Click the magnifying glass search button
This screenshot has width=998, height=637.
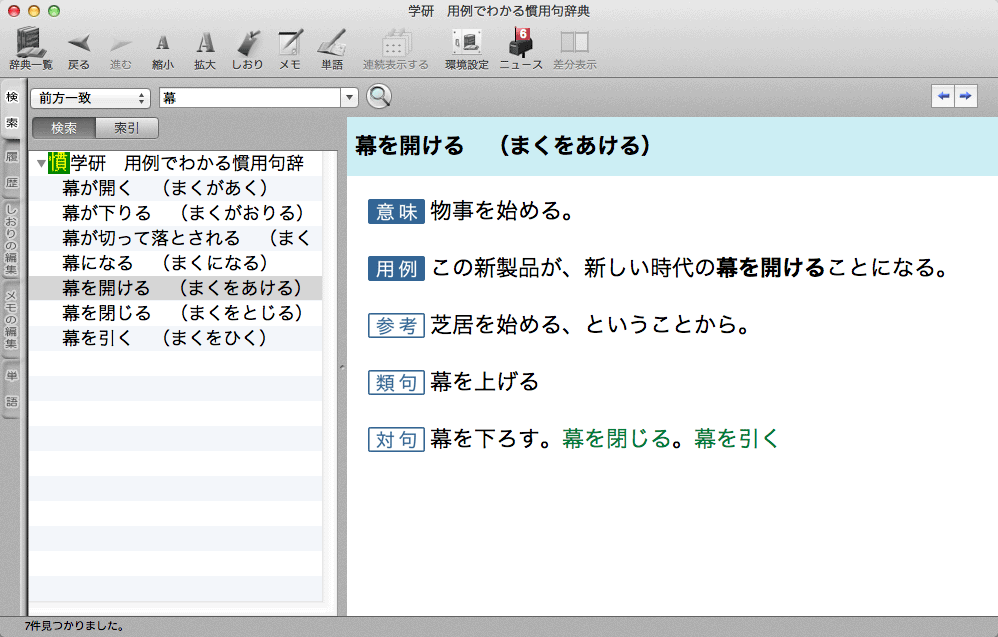click(378, 97)
